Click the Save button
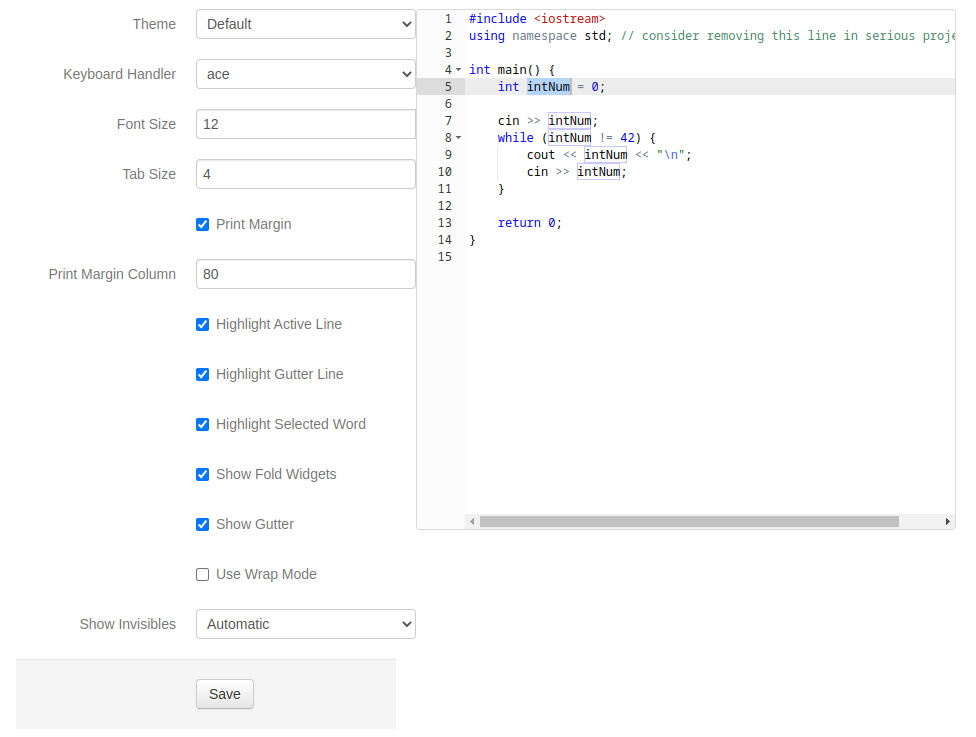This screenshot has width=976, height=737. (x=224, y=693)
